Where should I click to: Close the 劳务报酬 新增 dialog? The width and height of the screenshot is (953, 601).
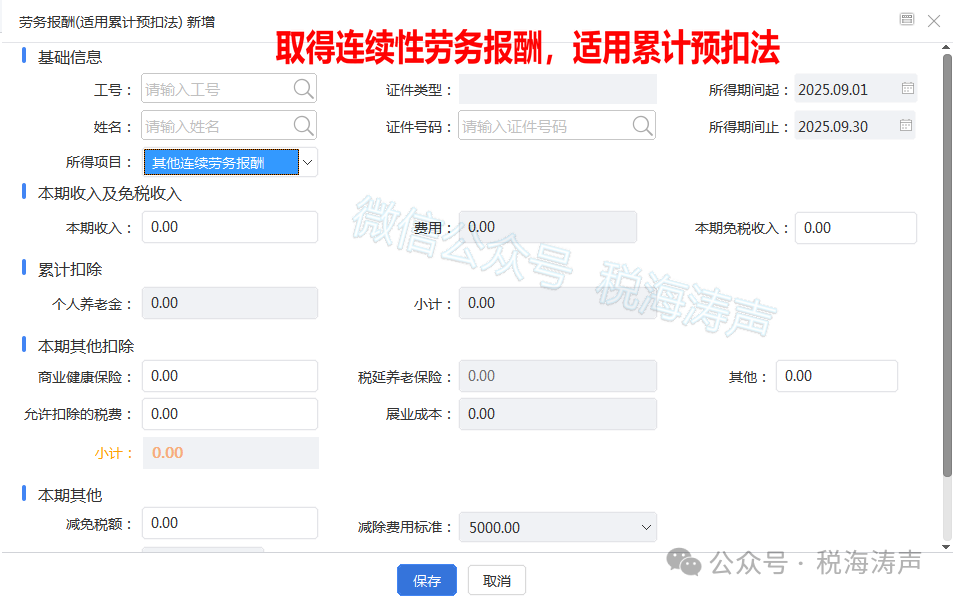point(934,20)
